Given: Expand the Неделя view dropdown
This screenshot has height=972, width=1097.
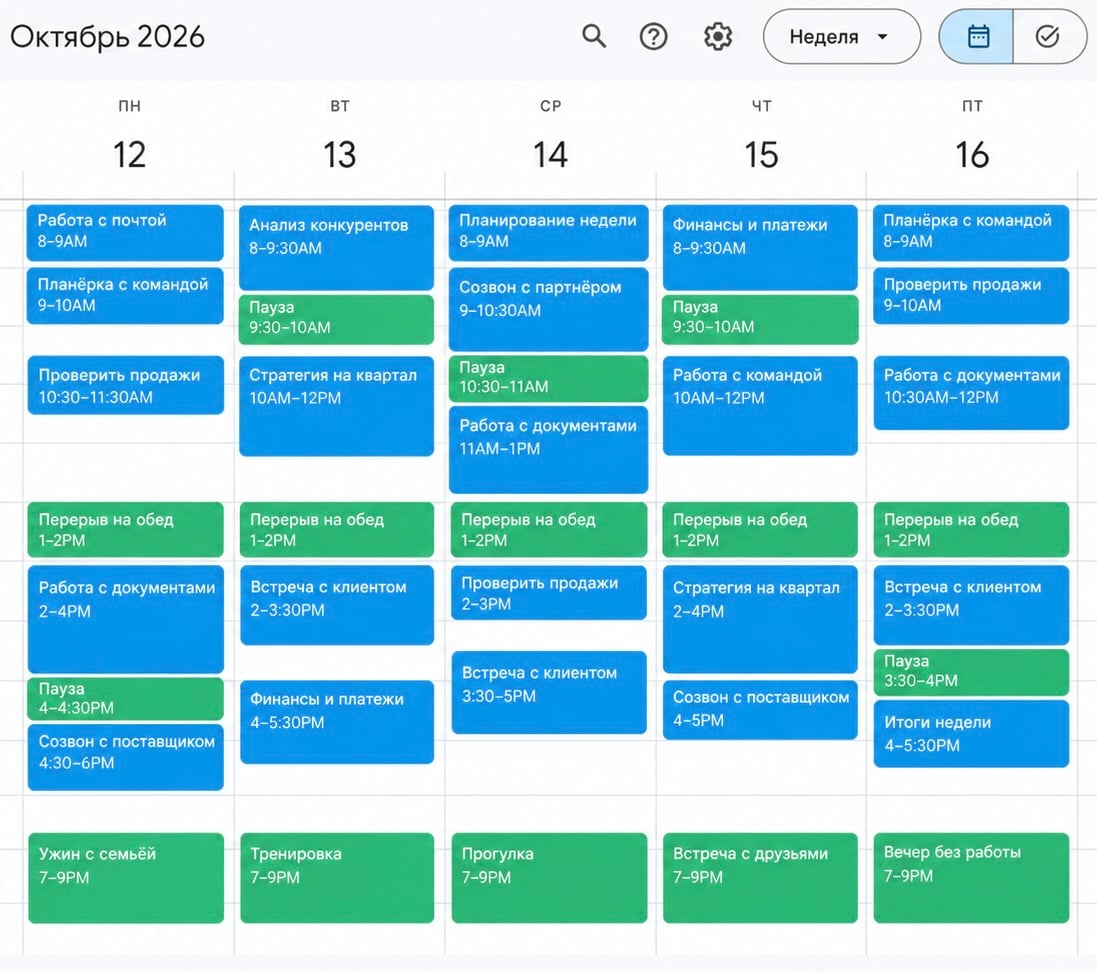Looking at the screenshot, I should point(842,36).
